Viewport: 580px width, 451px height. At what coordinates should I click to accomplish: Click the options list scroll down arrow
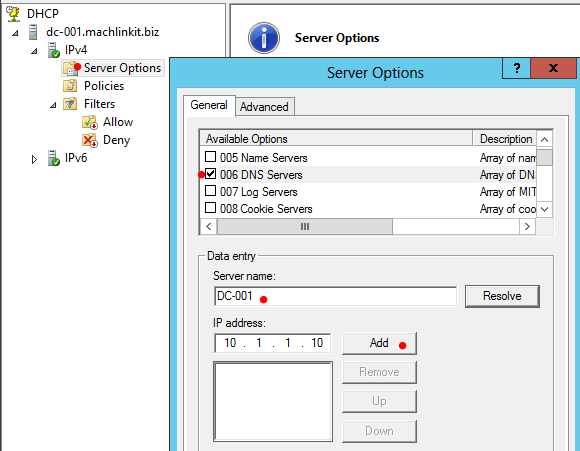pyautogui.click(x=544, y=209)
